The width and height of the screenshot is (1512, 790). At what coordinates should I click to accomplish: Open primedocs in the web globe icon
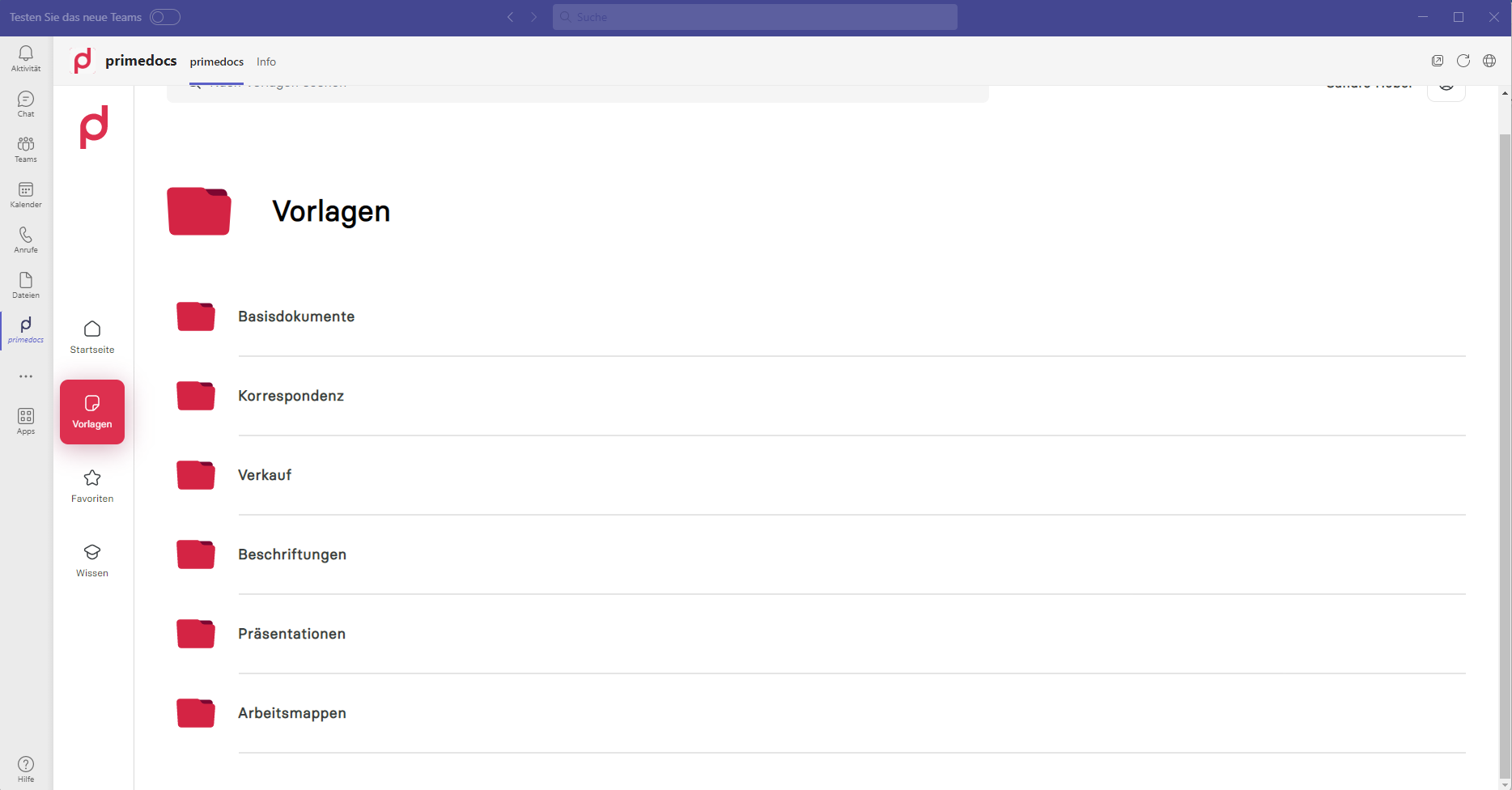point(1489,61)
